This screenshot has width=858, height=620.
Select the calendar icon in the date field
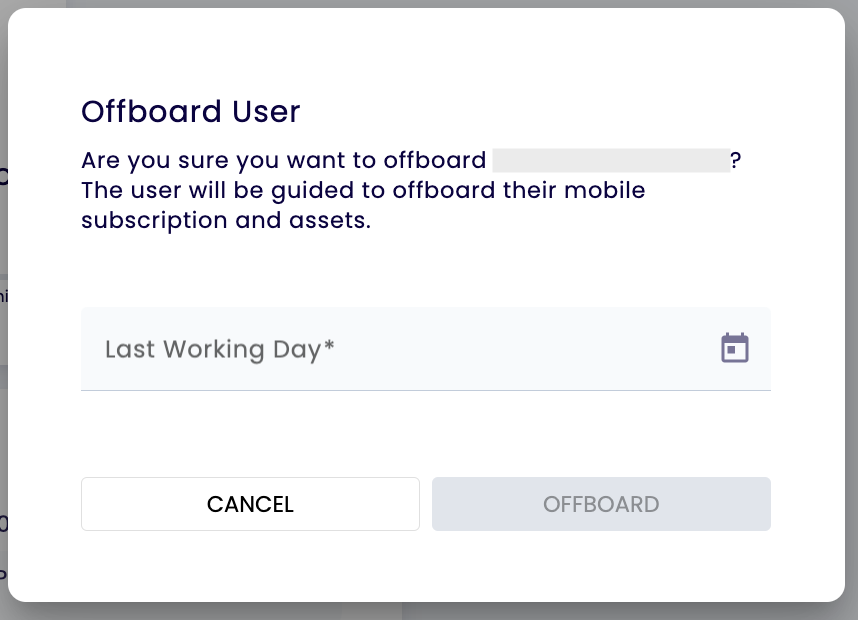[735, 347]
